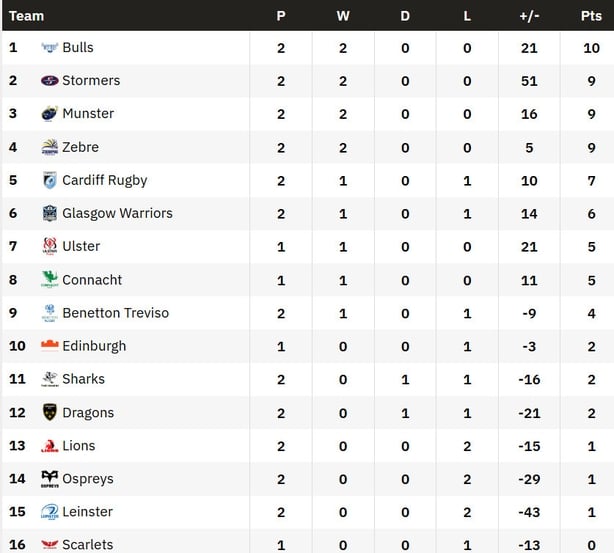Click the Bulls team logo
Screen dimensions: 614x553
(x=49, y=48)
